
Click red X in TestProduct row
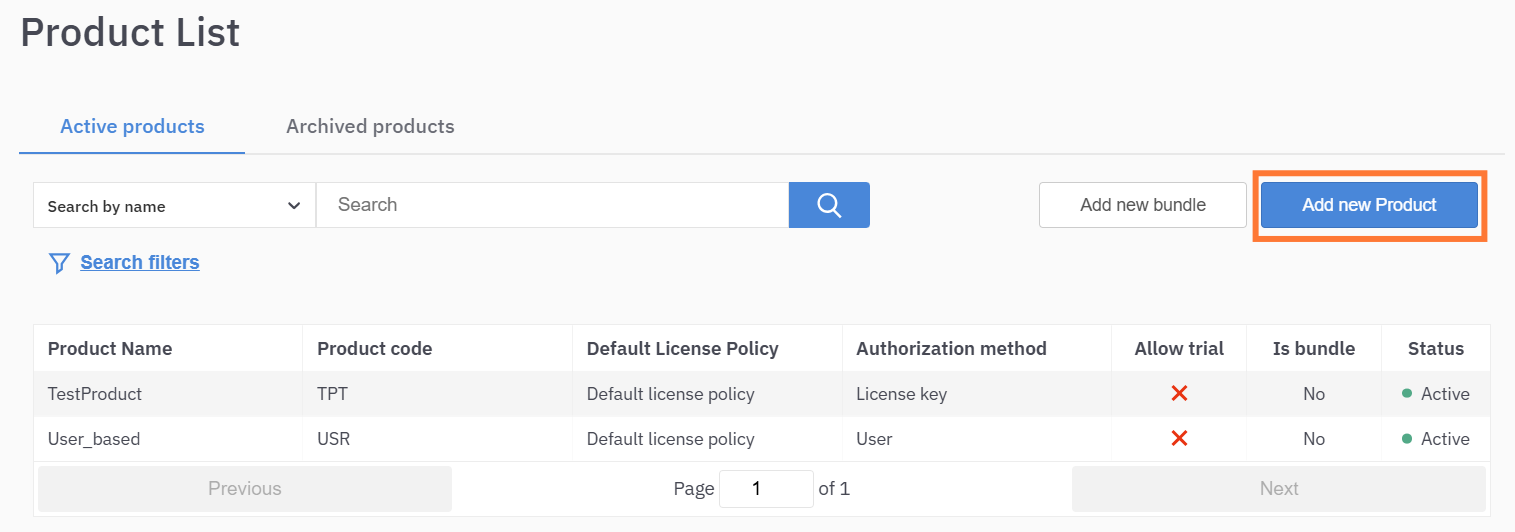[1178, 393]
